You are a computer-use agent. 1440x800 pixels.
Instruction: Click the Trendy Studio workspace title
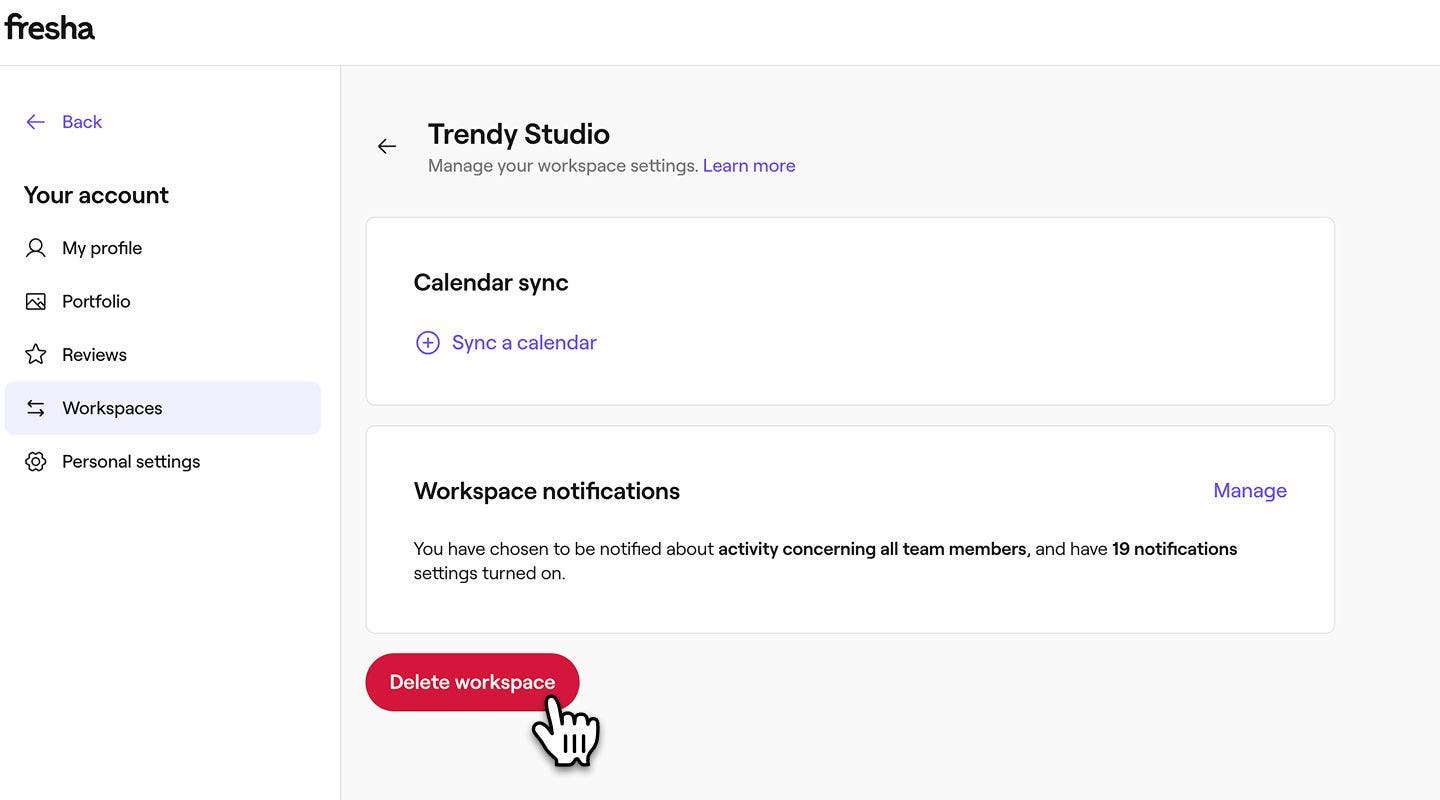point(518,134)
